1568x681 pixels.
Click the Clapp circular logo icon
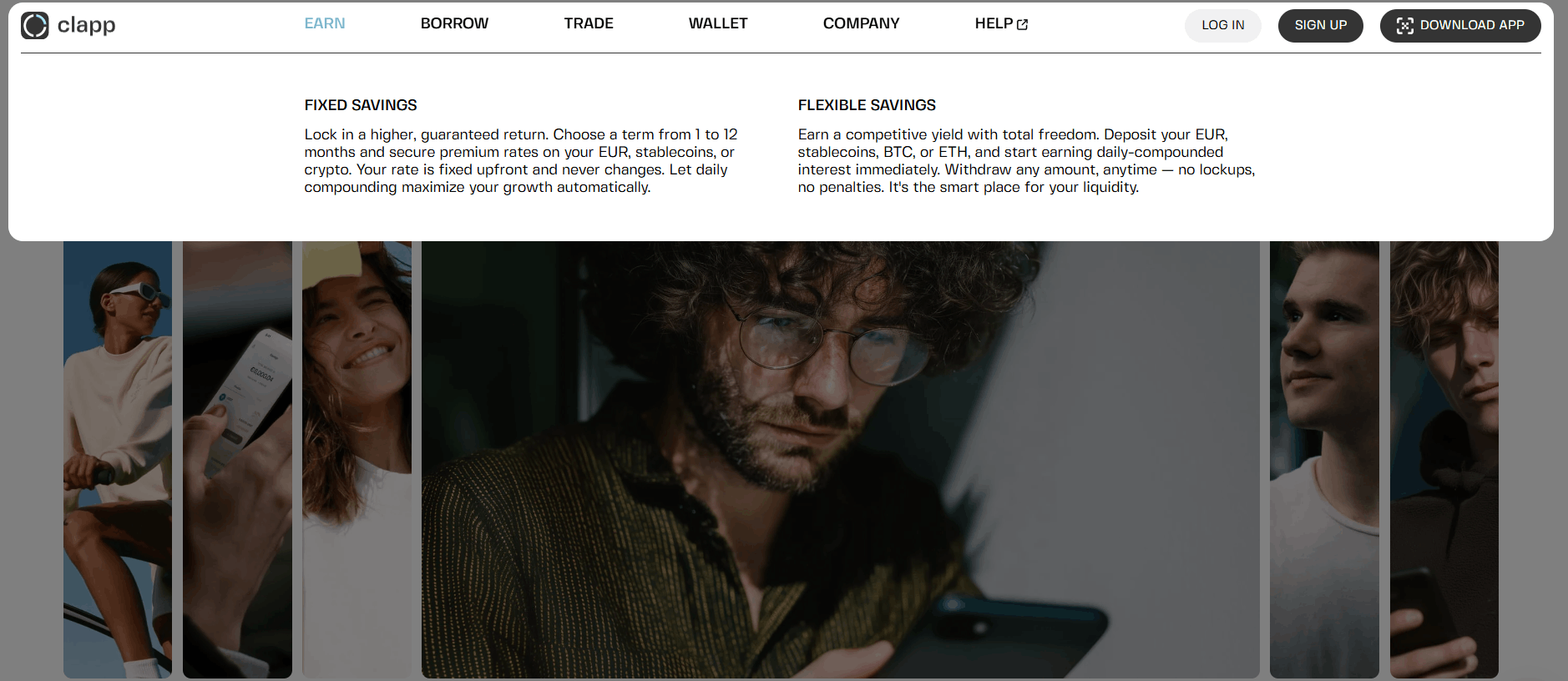(35, 26)
